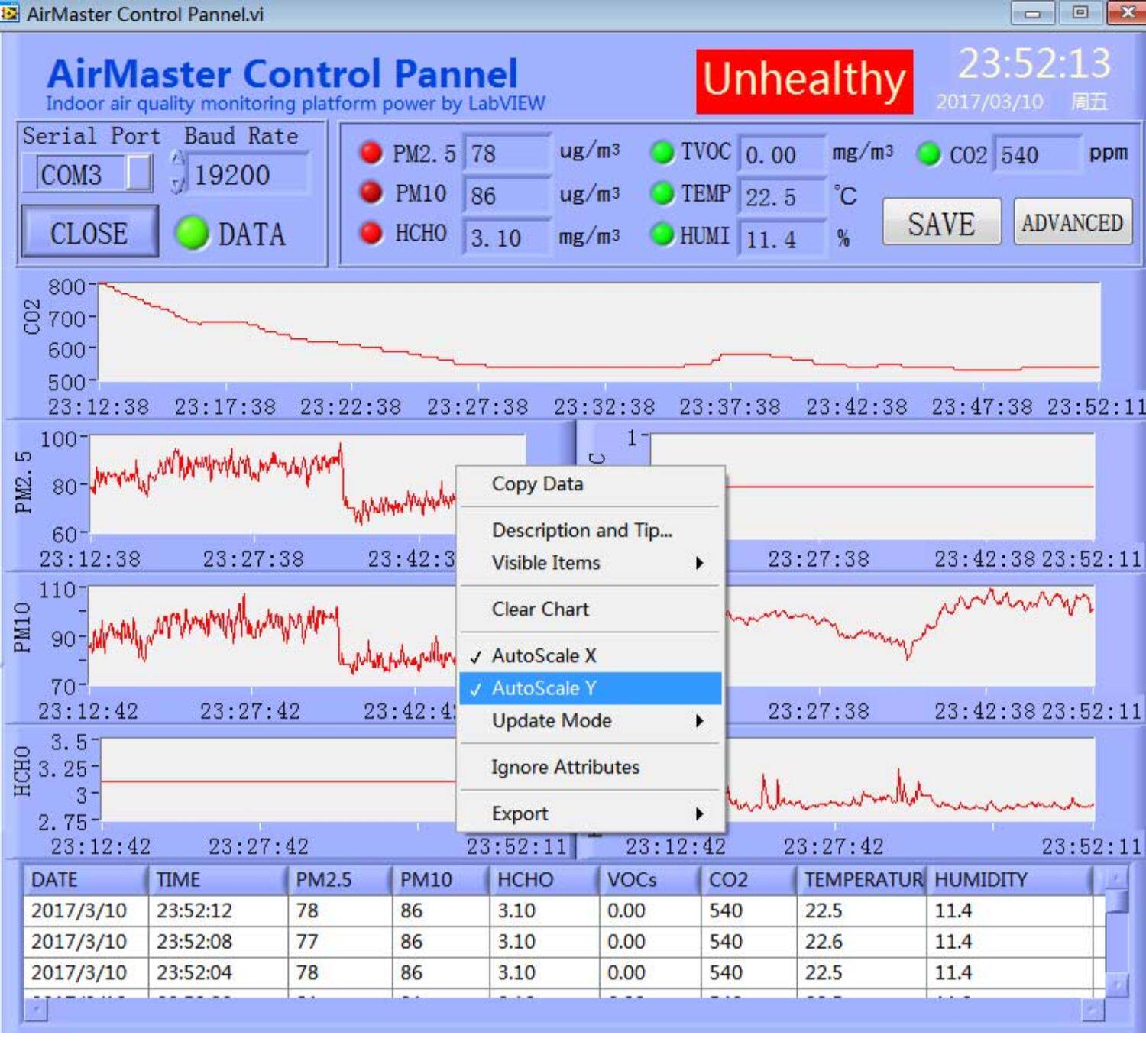Toggle the AutoScale X checked option

[590, 655]
